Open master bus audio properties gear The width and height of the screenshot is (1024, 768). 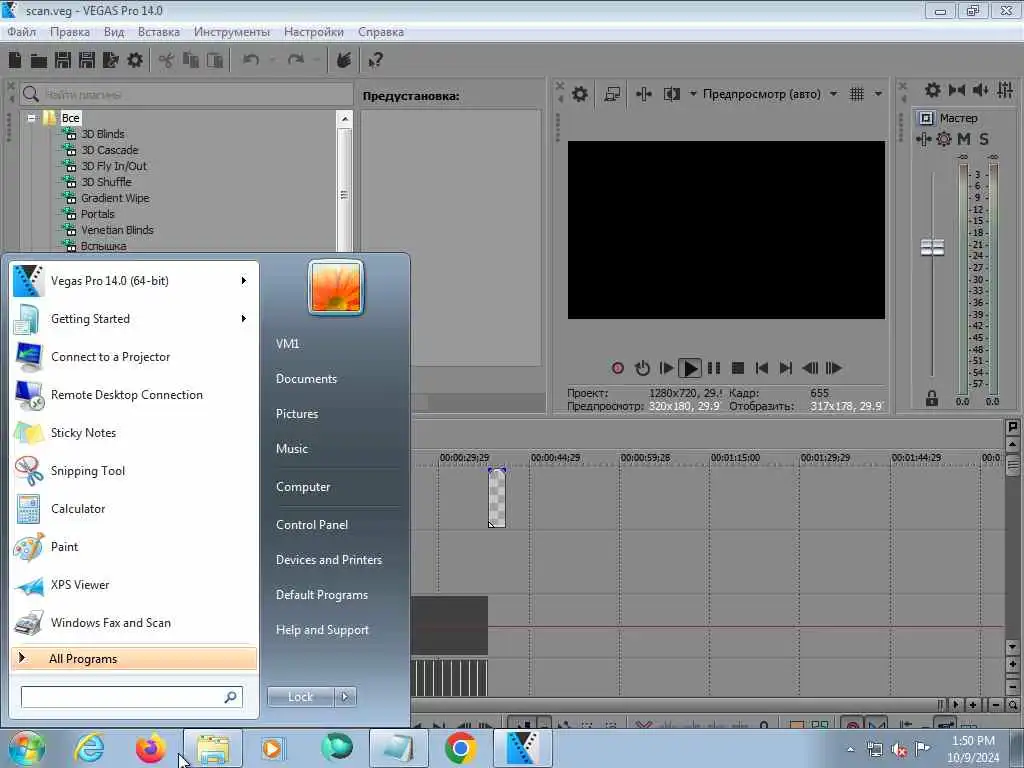click(933, 90)
